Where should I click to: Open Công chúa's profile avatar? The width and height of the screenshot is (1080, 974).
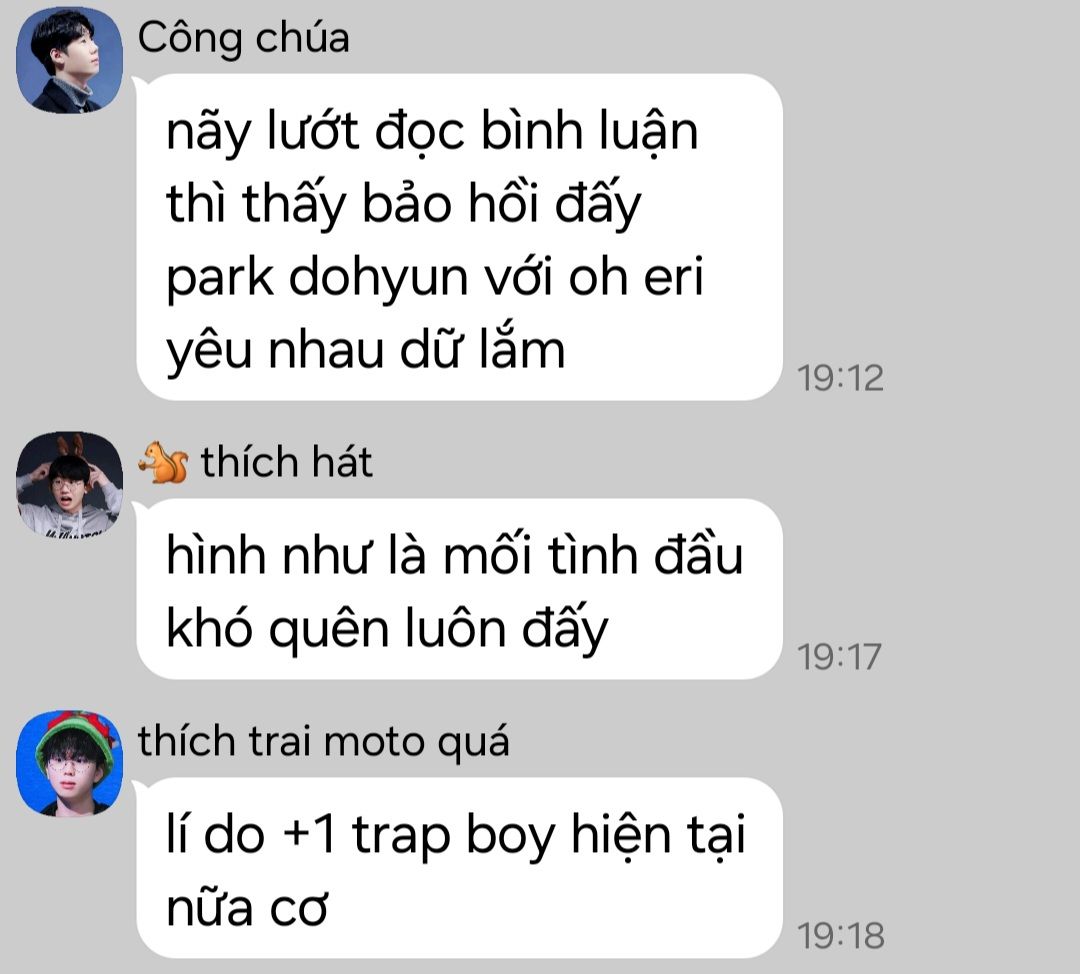tap(70, 60)
